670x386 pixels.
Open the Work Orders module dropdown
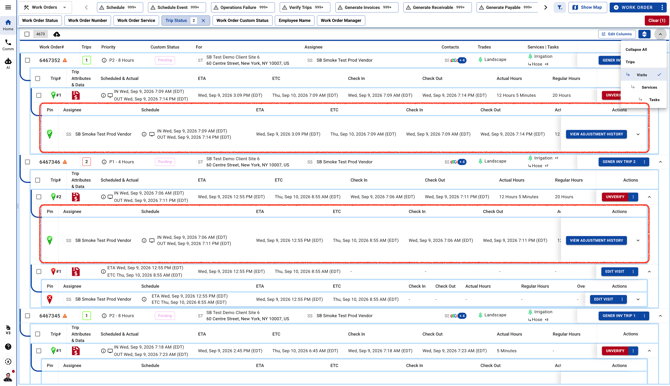pyautogui.click(x=45, y=7)
